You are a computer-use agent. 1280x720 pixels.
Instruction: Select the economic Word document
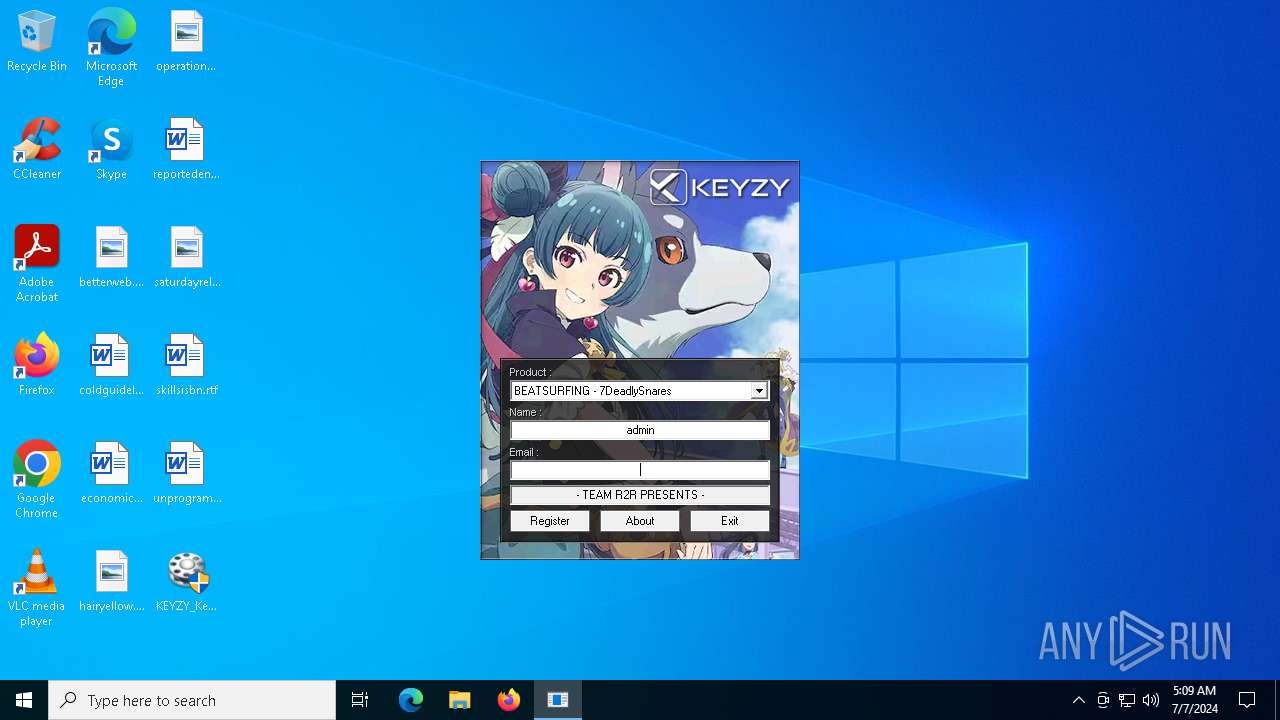111,474
